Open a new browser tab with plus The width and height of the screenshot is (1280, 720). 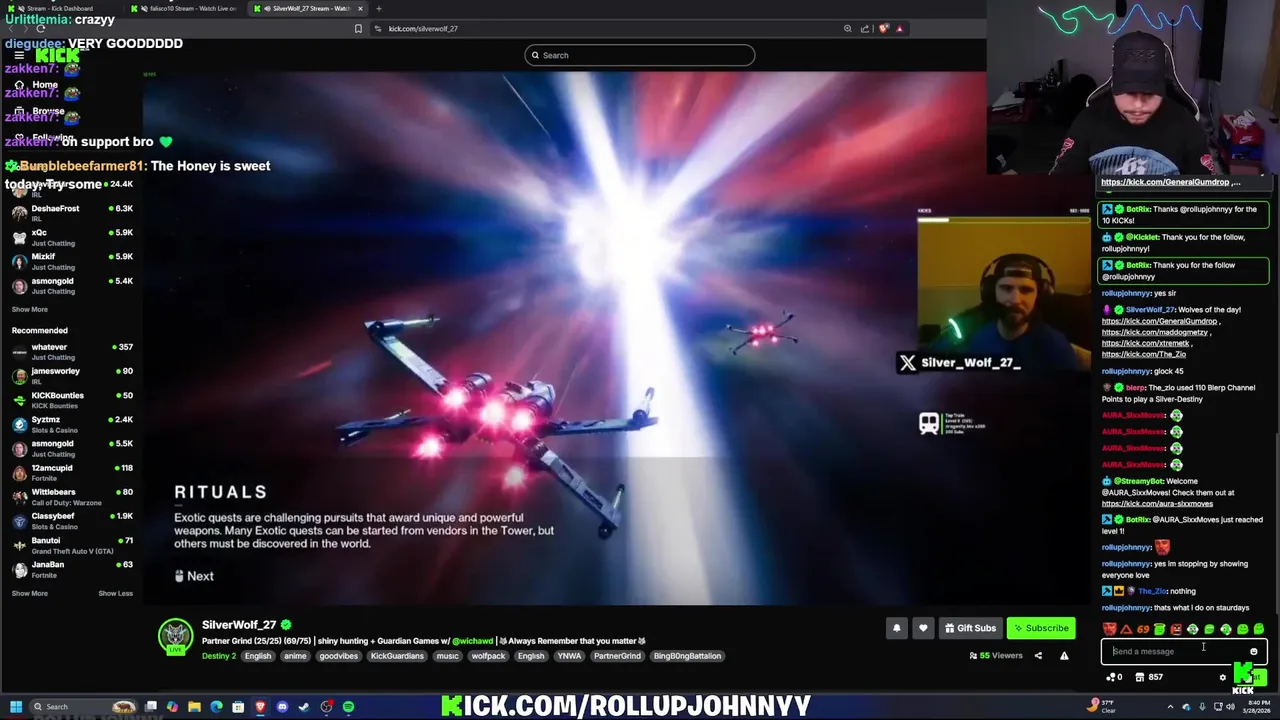coord(378,8)
